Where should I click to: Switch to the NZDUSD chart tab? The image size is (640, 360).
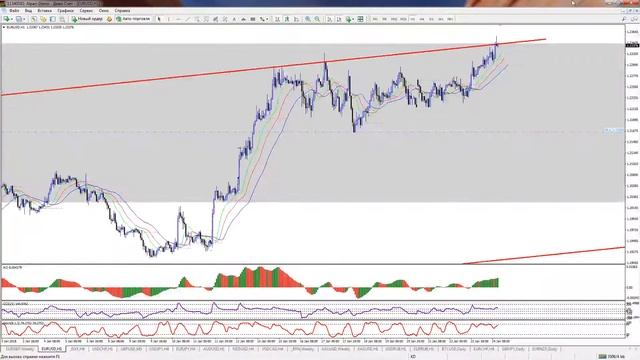tap(242, 349)
